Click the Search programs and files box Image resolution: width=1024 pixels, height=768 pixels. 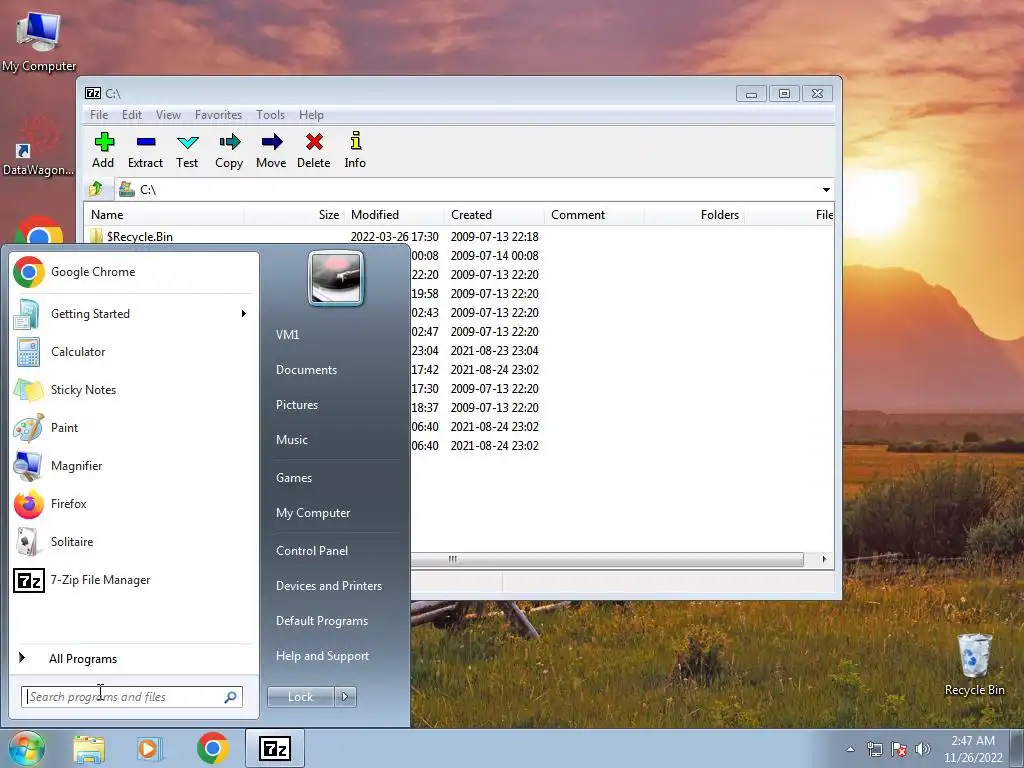[x=132, y=697]
